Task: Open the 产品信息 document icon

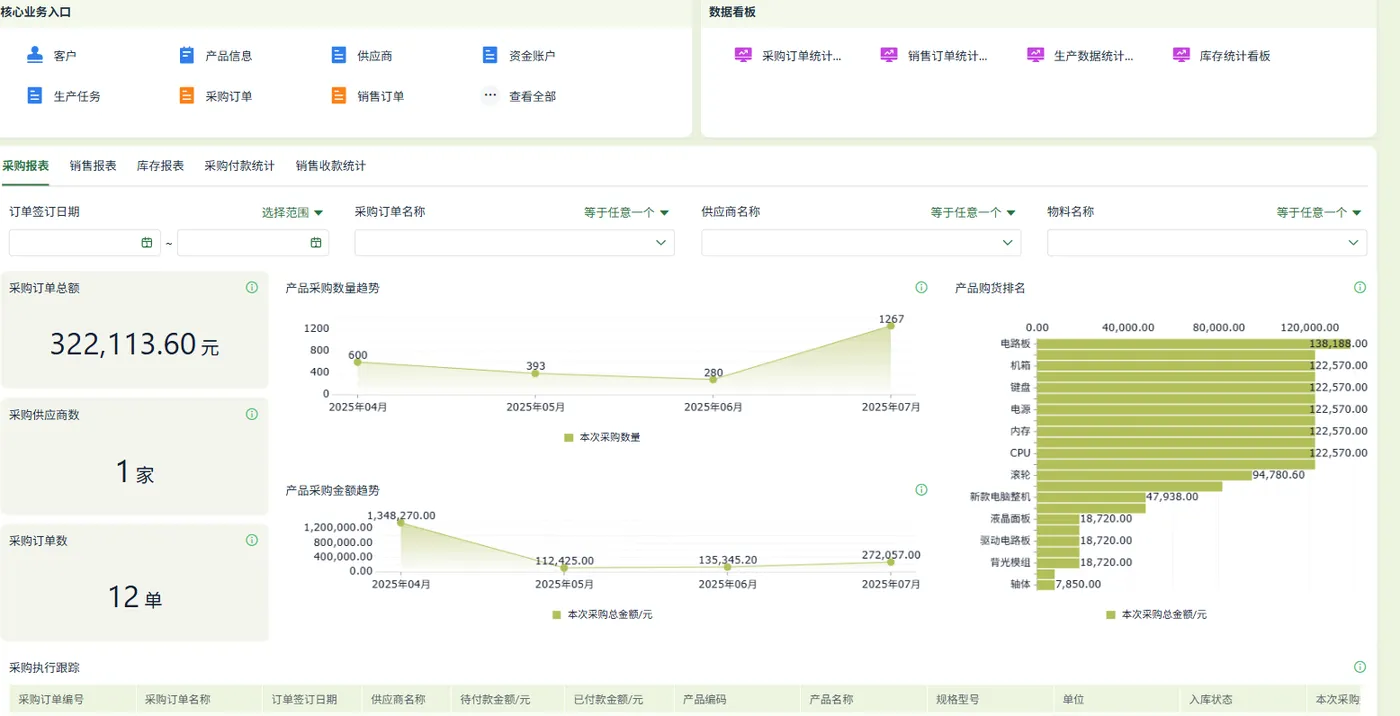Action: pos(187,55)
